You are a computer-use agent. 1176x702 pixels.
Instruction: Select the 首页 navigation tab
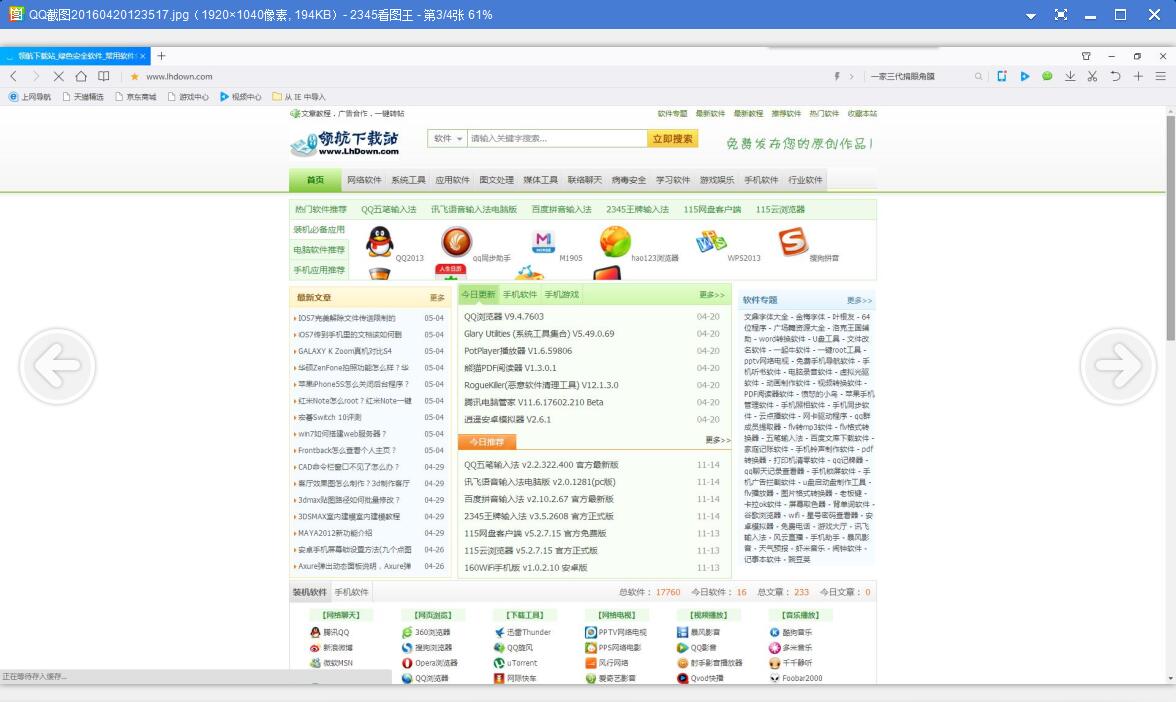315,180
